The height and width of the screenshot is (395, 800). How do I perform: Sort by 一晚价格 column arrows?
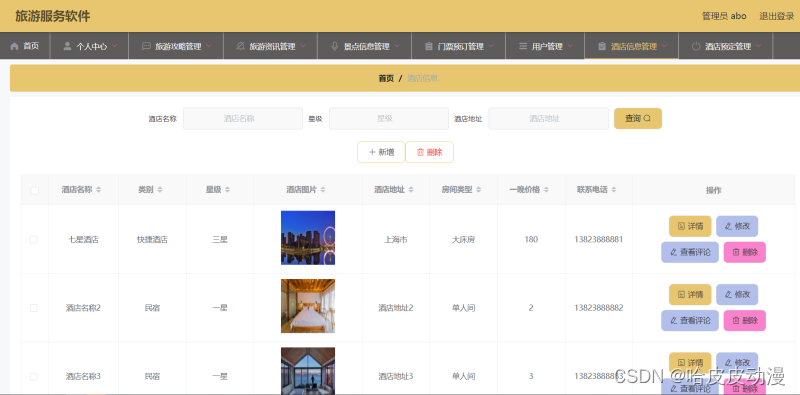(546, 190)
